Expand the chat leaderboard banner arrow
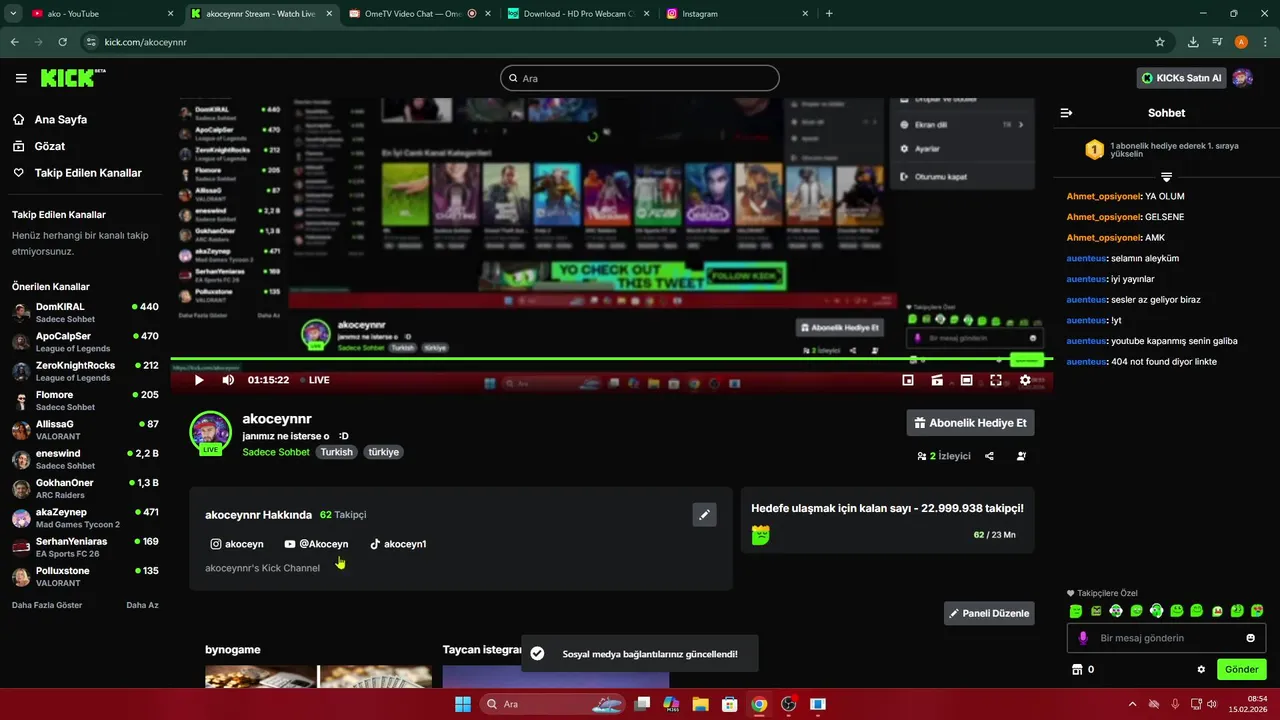This screenshot has width=1280, height=720. click(x=1166, y=177)
